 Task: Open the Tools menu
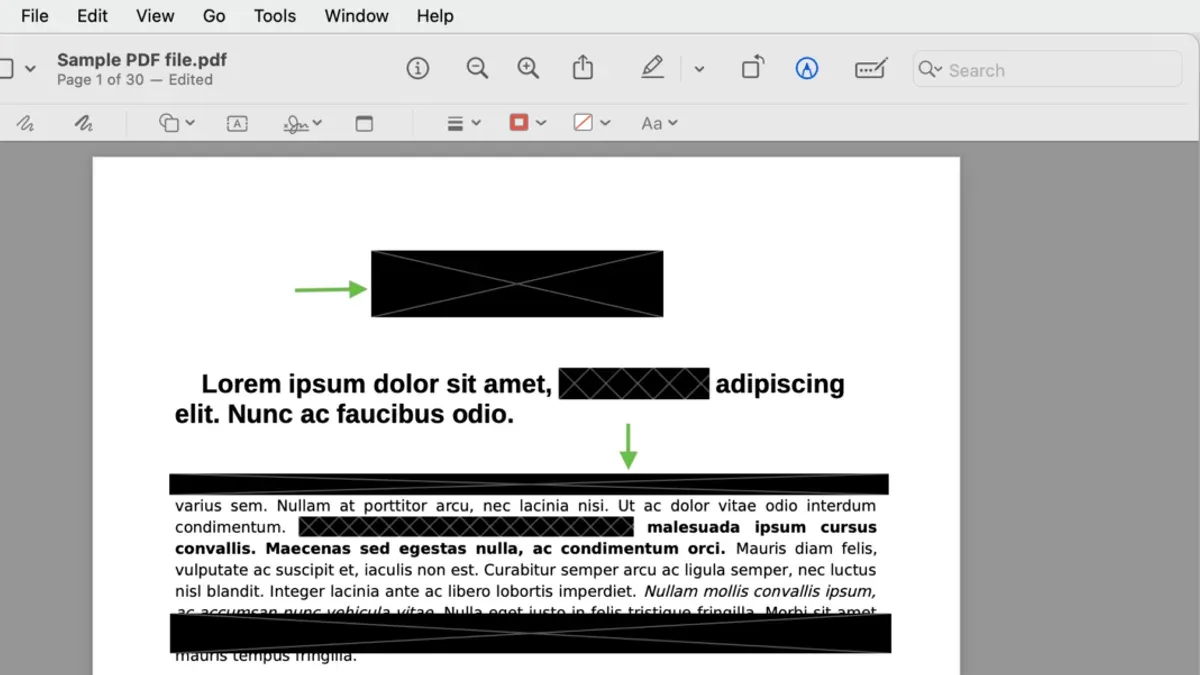(x=275, y=16)
